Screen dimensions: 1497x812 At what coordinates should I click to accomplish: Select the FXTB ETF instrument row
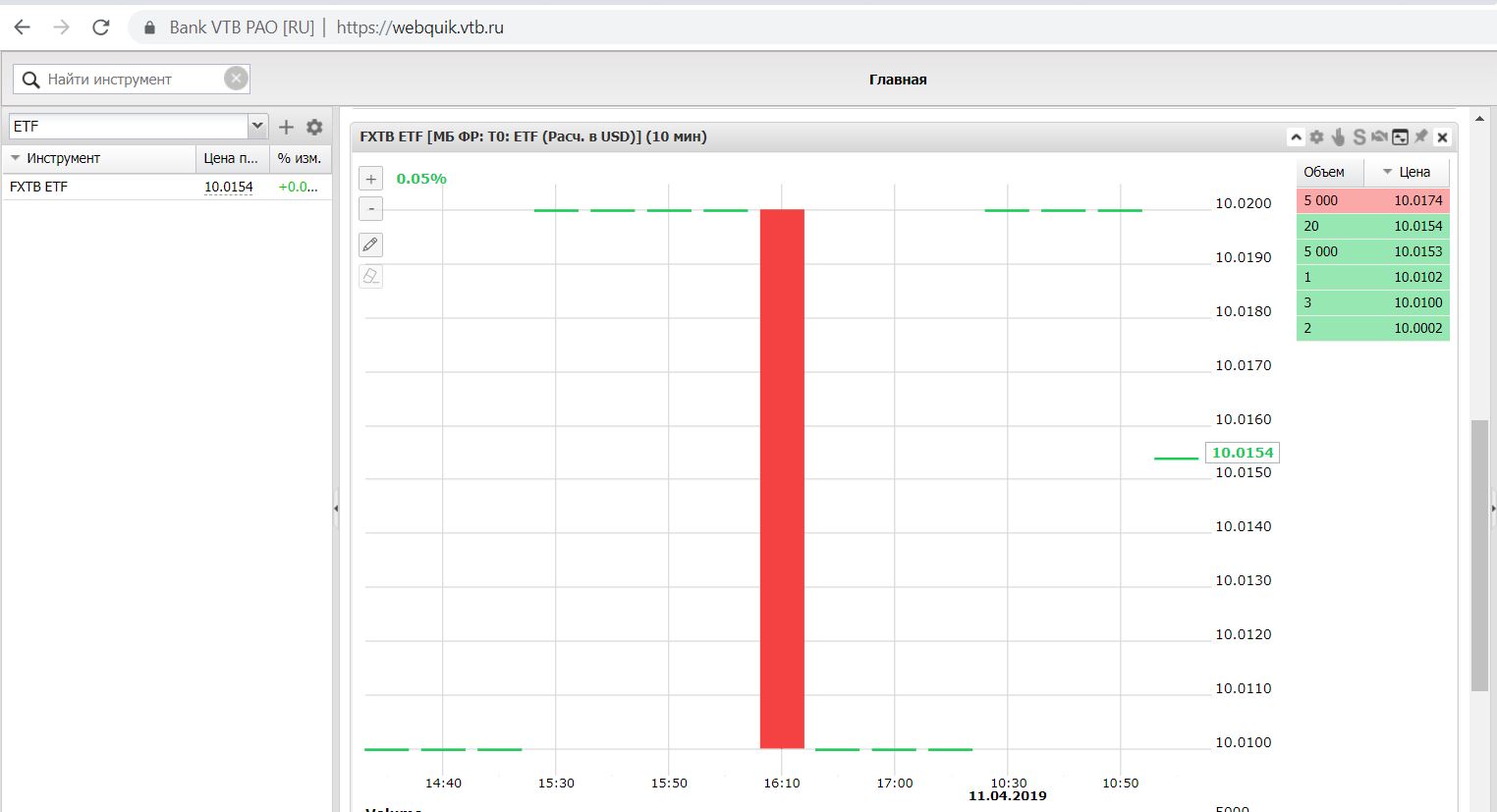click(x=167, y=187)
